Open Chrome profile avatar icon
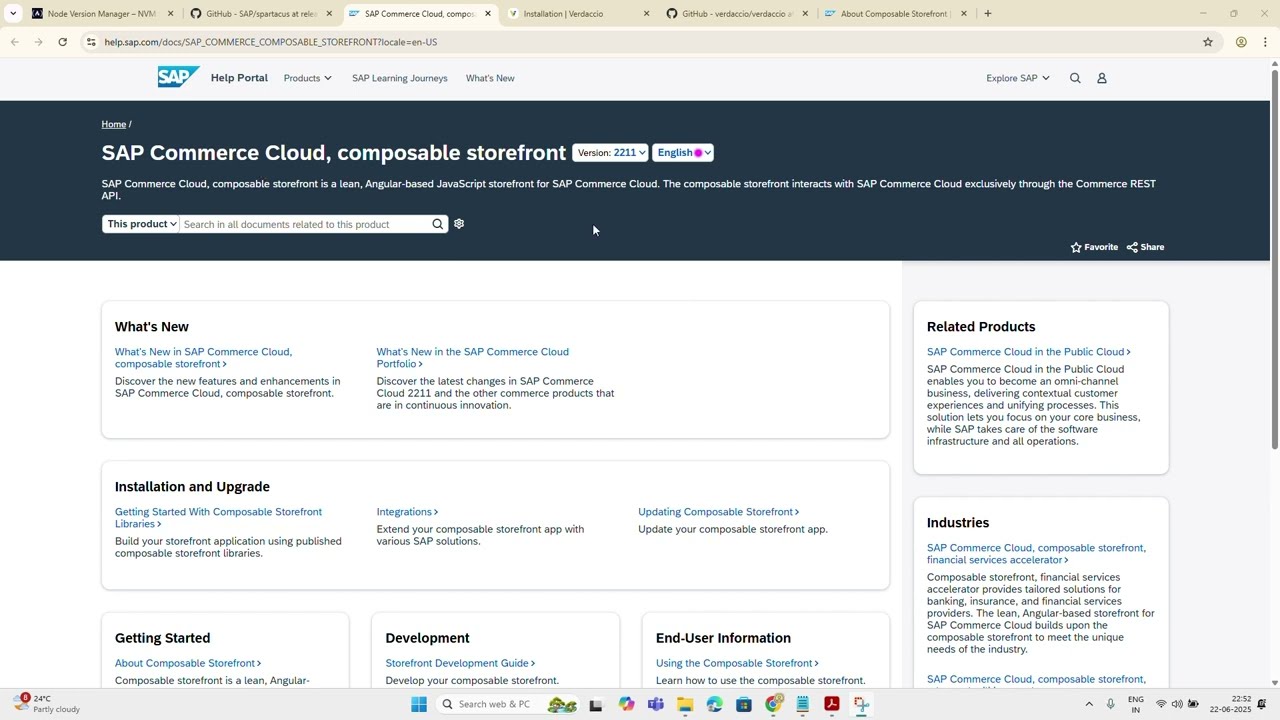The height and width of the screenshot is (720, 1280). pyautogui.click(x=1241, y=42)
